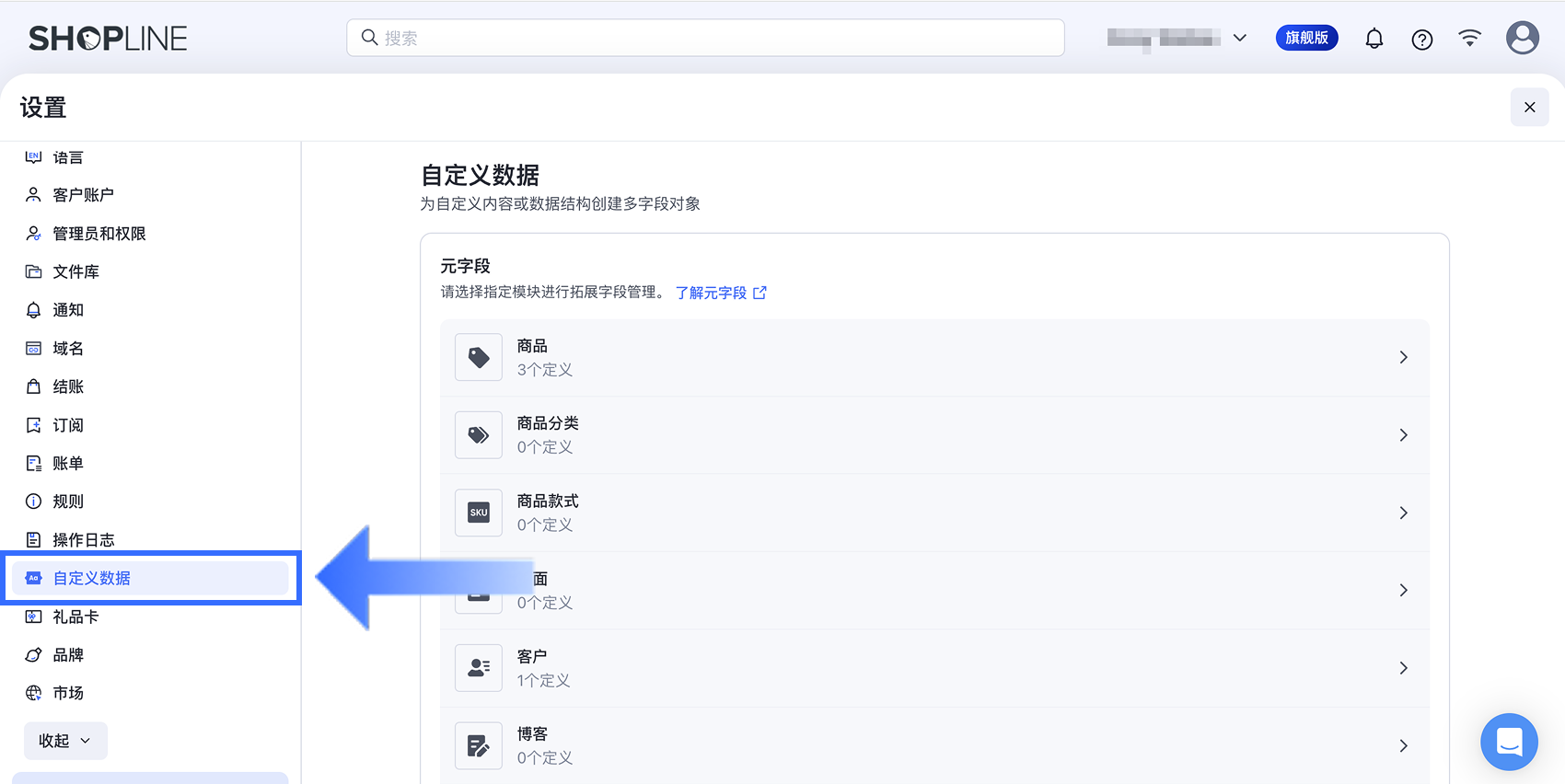This screenshot has width=1565, height=784.
Task: Click the 博客 edit icon
Action: coord(479,745)
